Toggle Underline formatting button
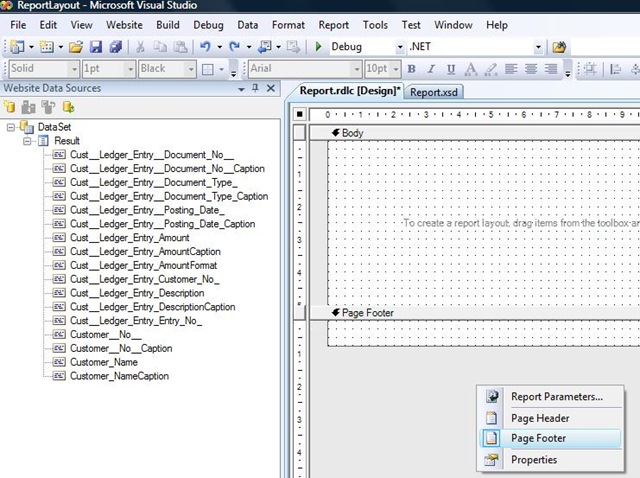 [451, 69]
